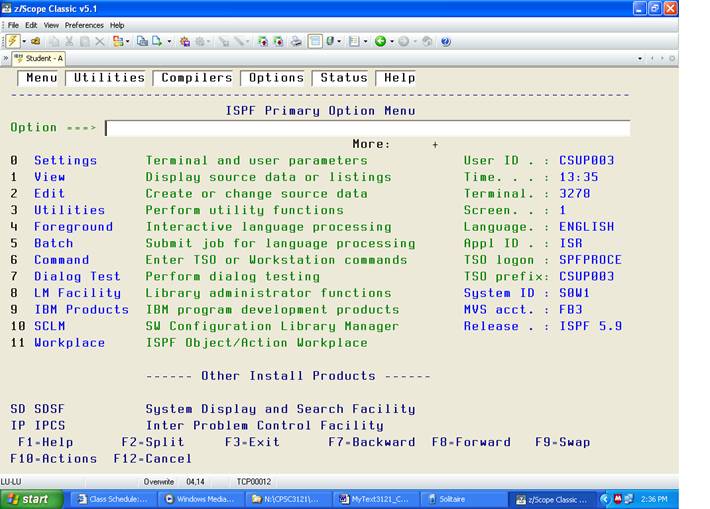Toggle the highlighted screen-panel toolbar button
The height and width of the screenshot is (509, 710).
[315, 42]
